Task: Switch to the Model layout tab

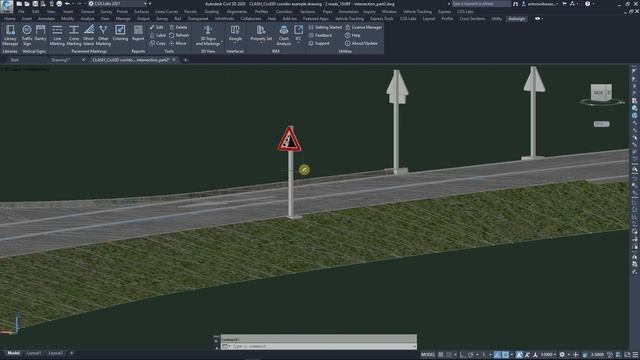Action: 13,353
